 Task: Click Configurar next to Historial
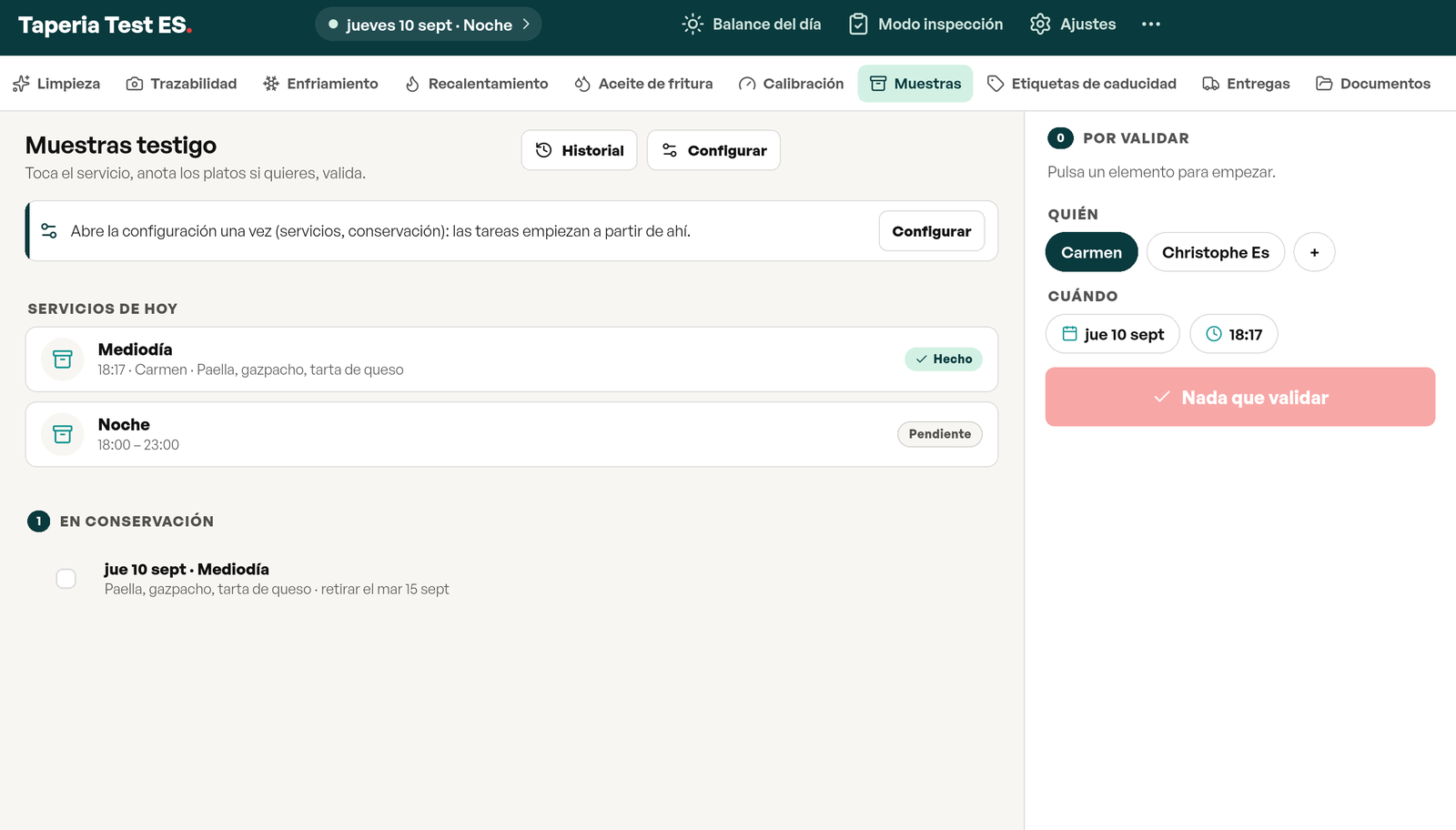[x=713, y=150]
